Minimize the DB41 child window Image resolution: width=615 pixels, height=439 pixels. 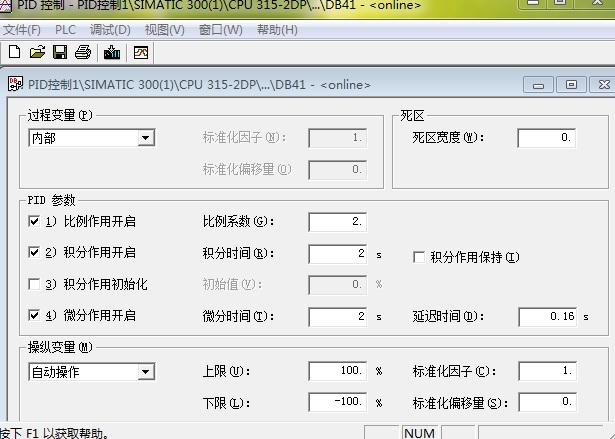point(538,85)
